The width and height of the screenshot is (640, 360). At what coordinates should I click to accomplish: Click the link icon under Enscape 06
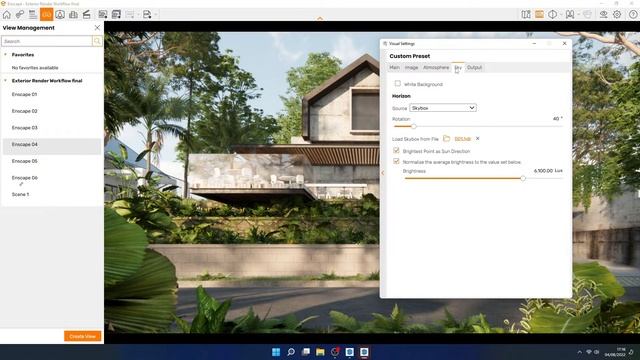coord(21,184)
